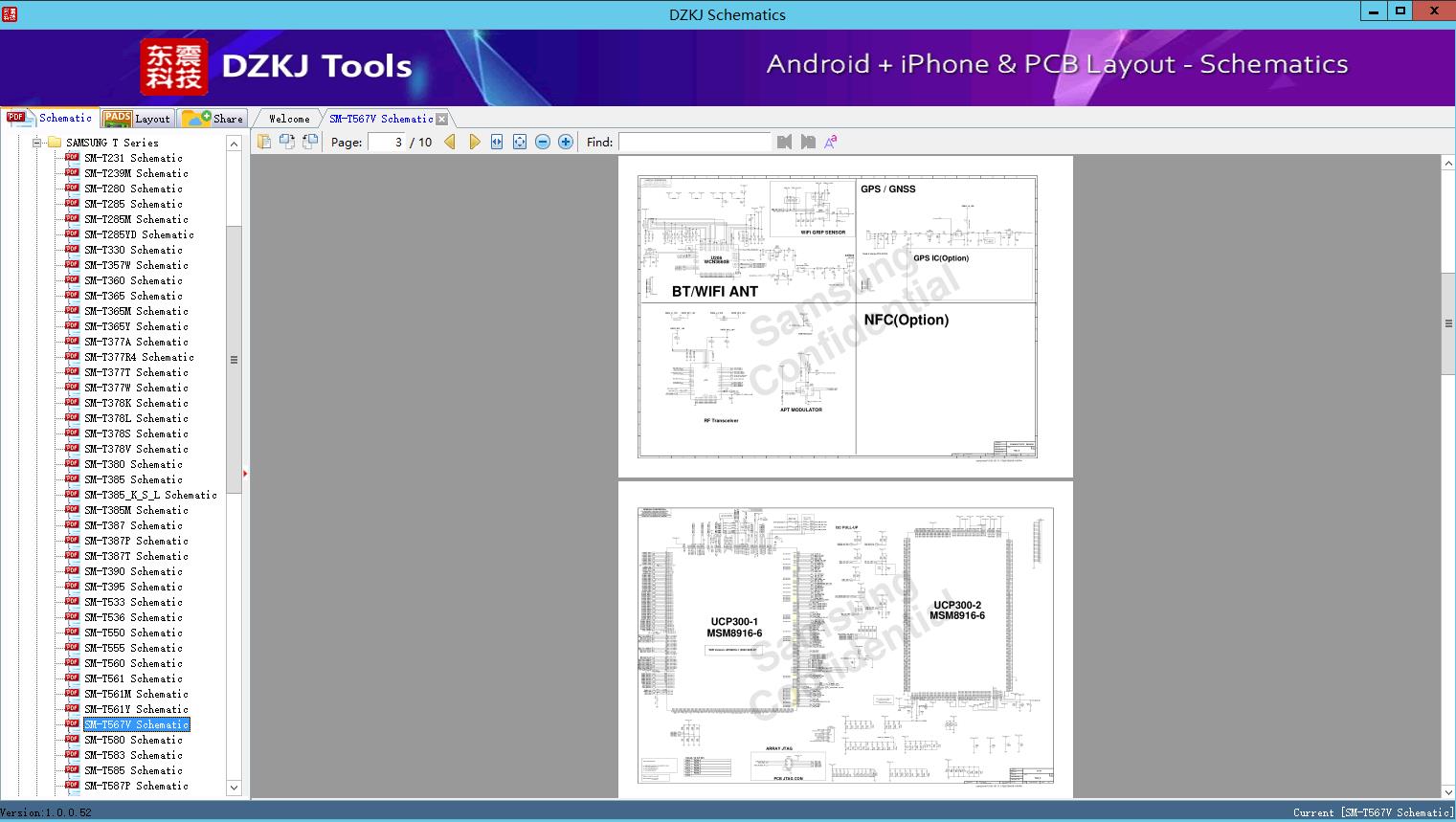Viewport: 1456px width, 822px height.
Task: Click the find previous result icon
Action: point(785,142)
